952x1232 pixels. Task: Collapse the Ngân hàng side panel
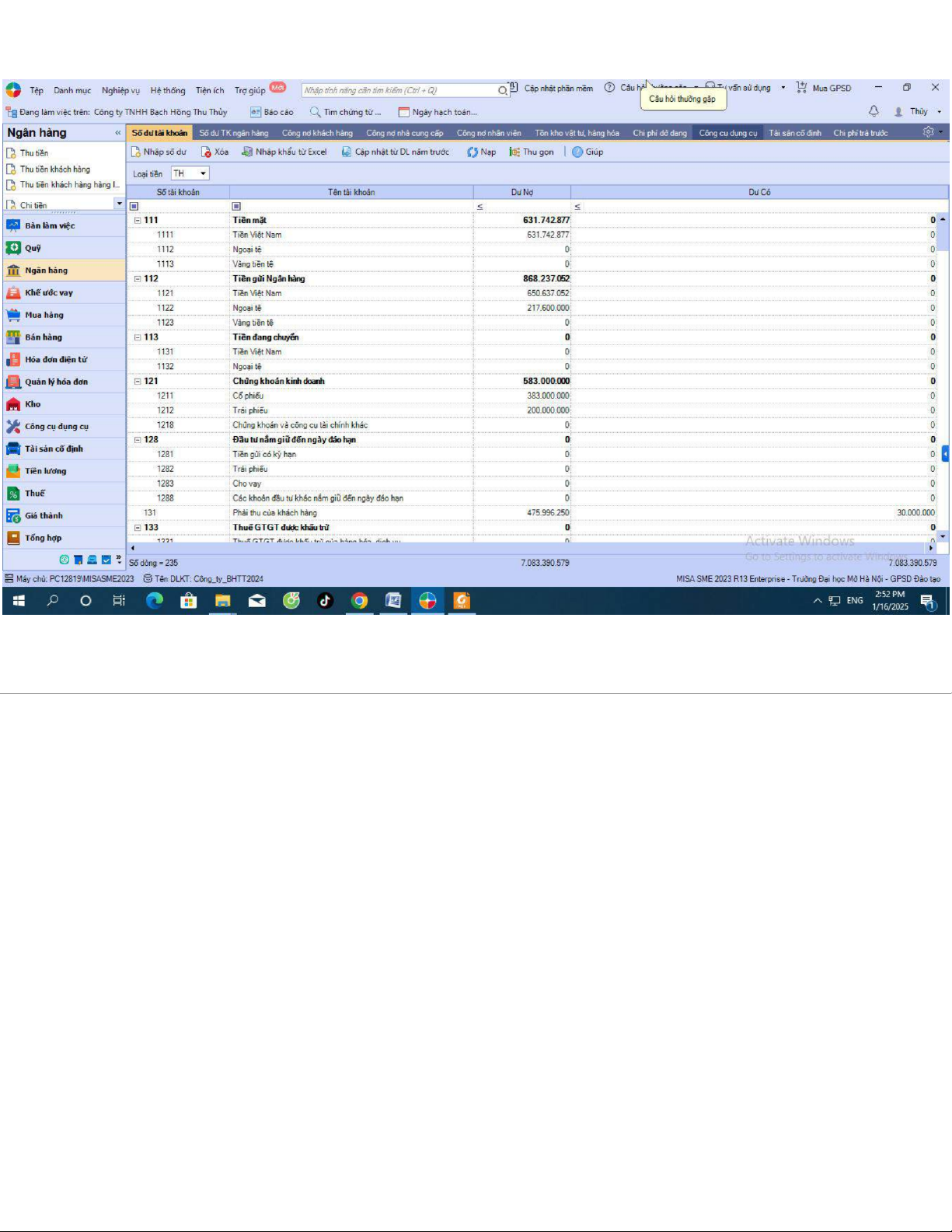[x=118, y=133]
